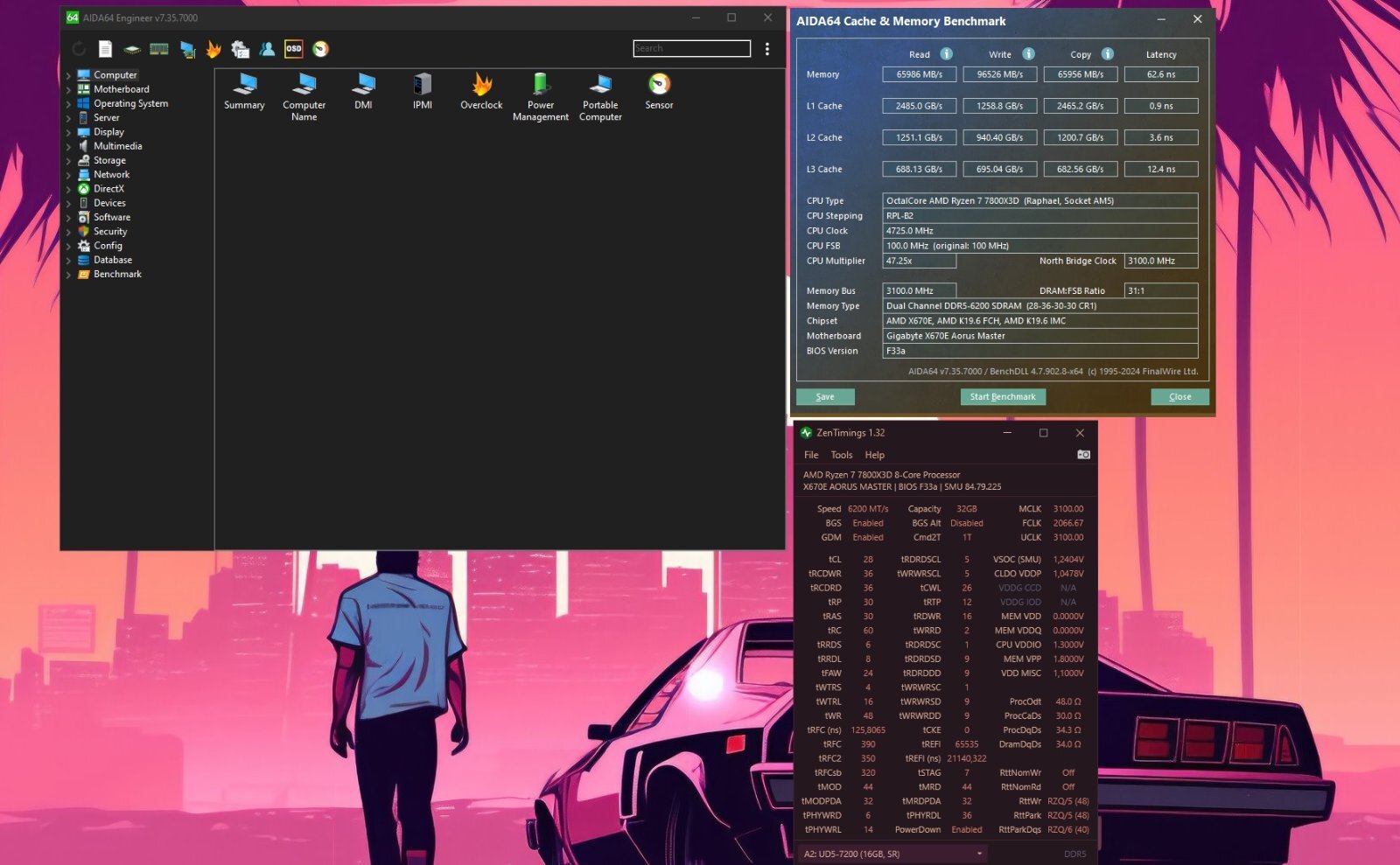Open the three-dot menu in AIDA64

(x=767, y=49)
